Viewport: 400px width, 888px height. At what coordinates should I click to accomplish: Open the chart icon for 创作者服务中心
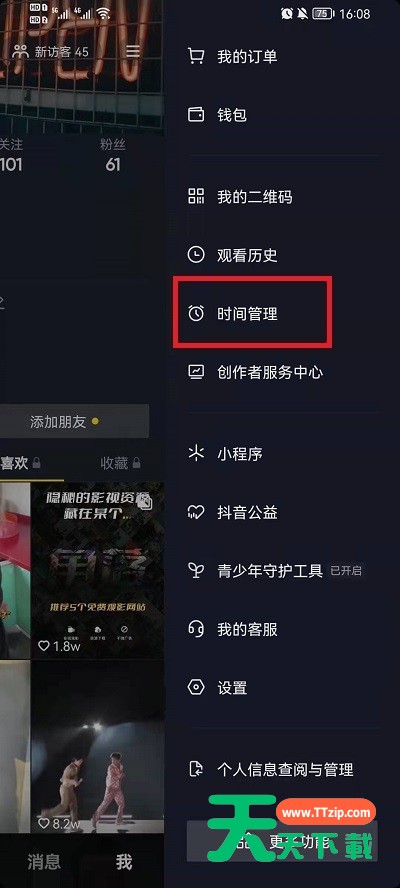pos(196,372)
